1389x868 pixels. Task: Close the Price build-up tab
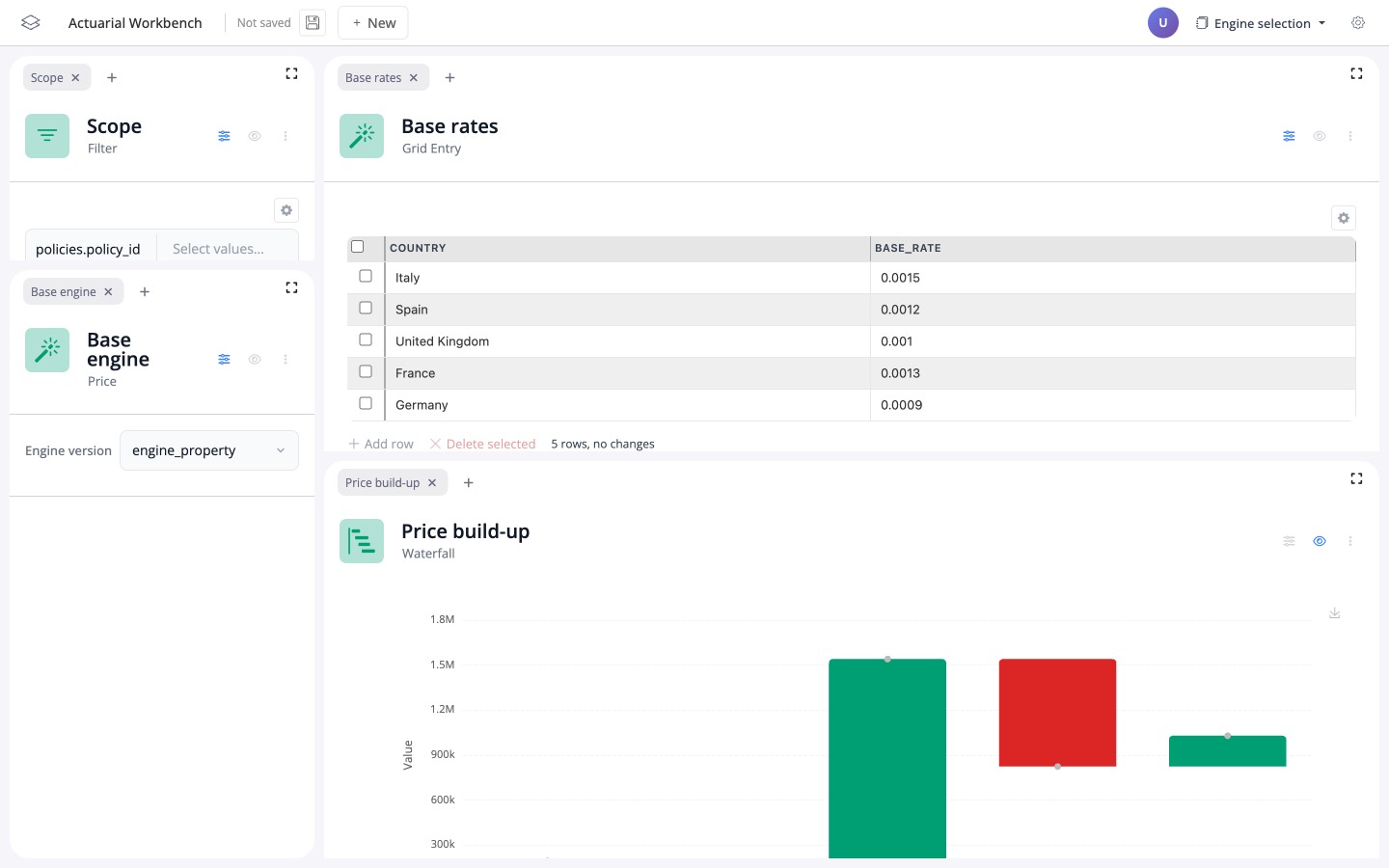432,483
